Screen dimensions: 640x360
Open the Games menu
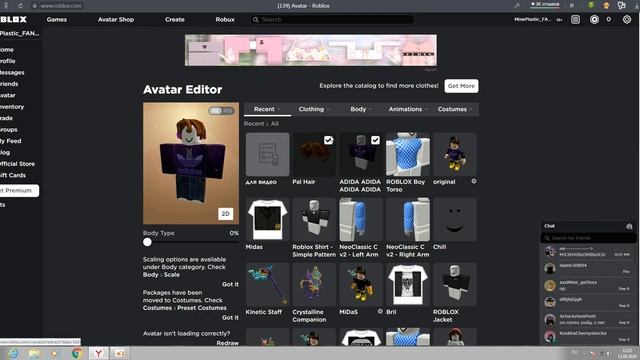(57, 19)
